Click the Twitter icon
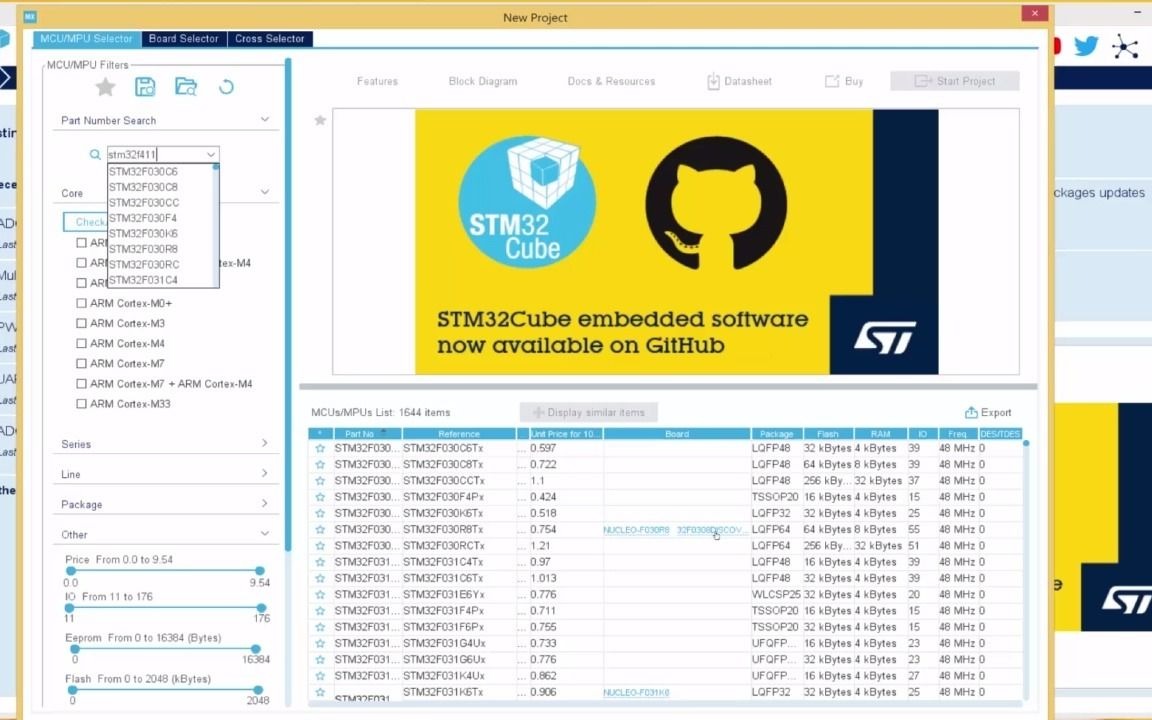 pyautogui.click(x=1086, y=45)
